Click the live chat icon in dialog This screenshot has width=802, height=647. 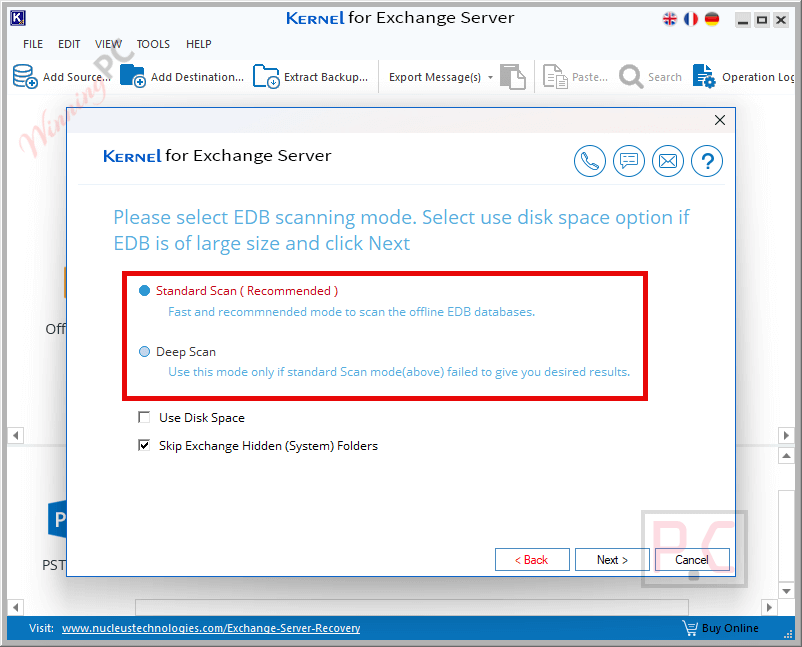[x=629, y=161]
